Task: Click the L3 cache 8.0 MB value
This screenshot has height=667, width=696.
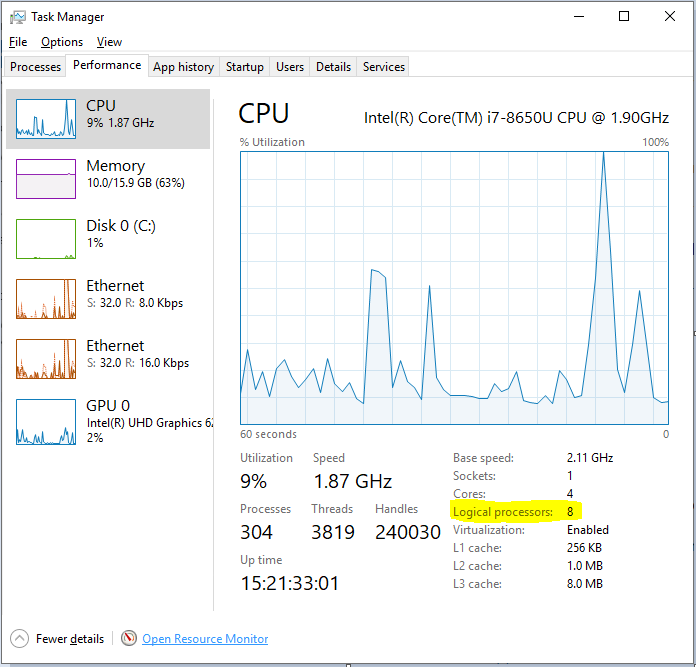Action: [585, 584]
